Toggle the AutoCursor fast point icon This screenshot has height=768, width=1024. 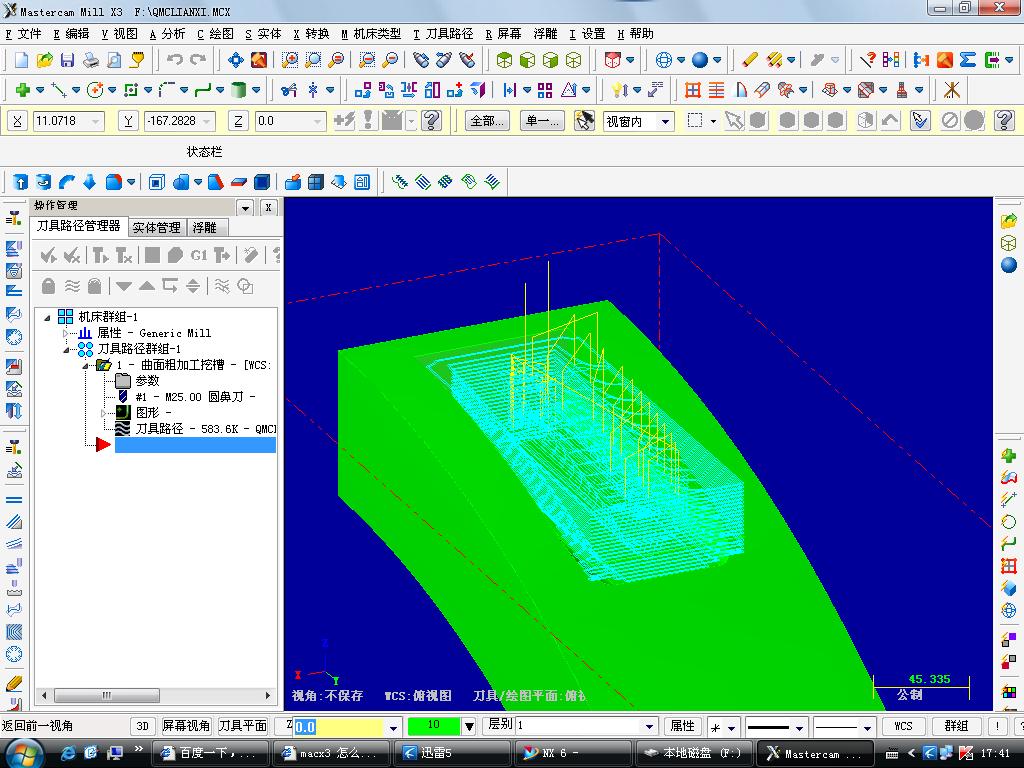[344, 120]
